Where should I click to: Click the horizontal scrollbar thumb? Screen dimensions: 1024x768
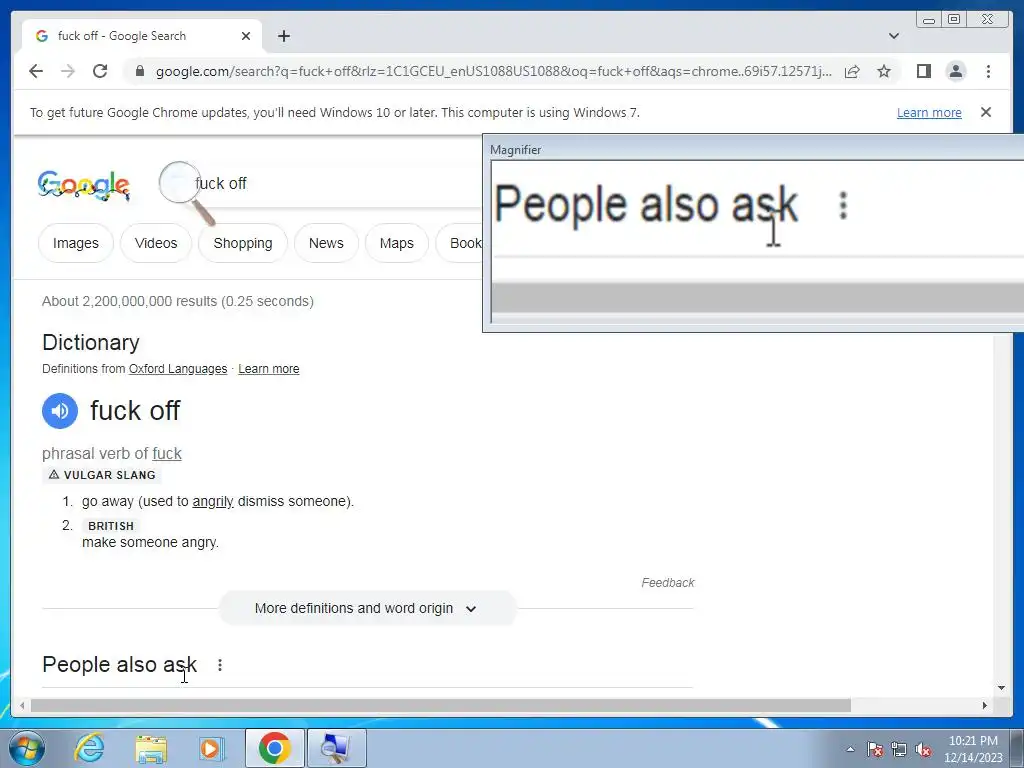point(441,705)
